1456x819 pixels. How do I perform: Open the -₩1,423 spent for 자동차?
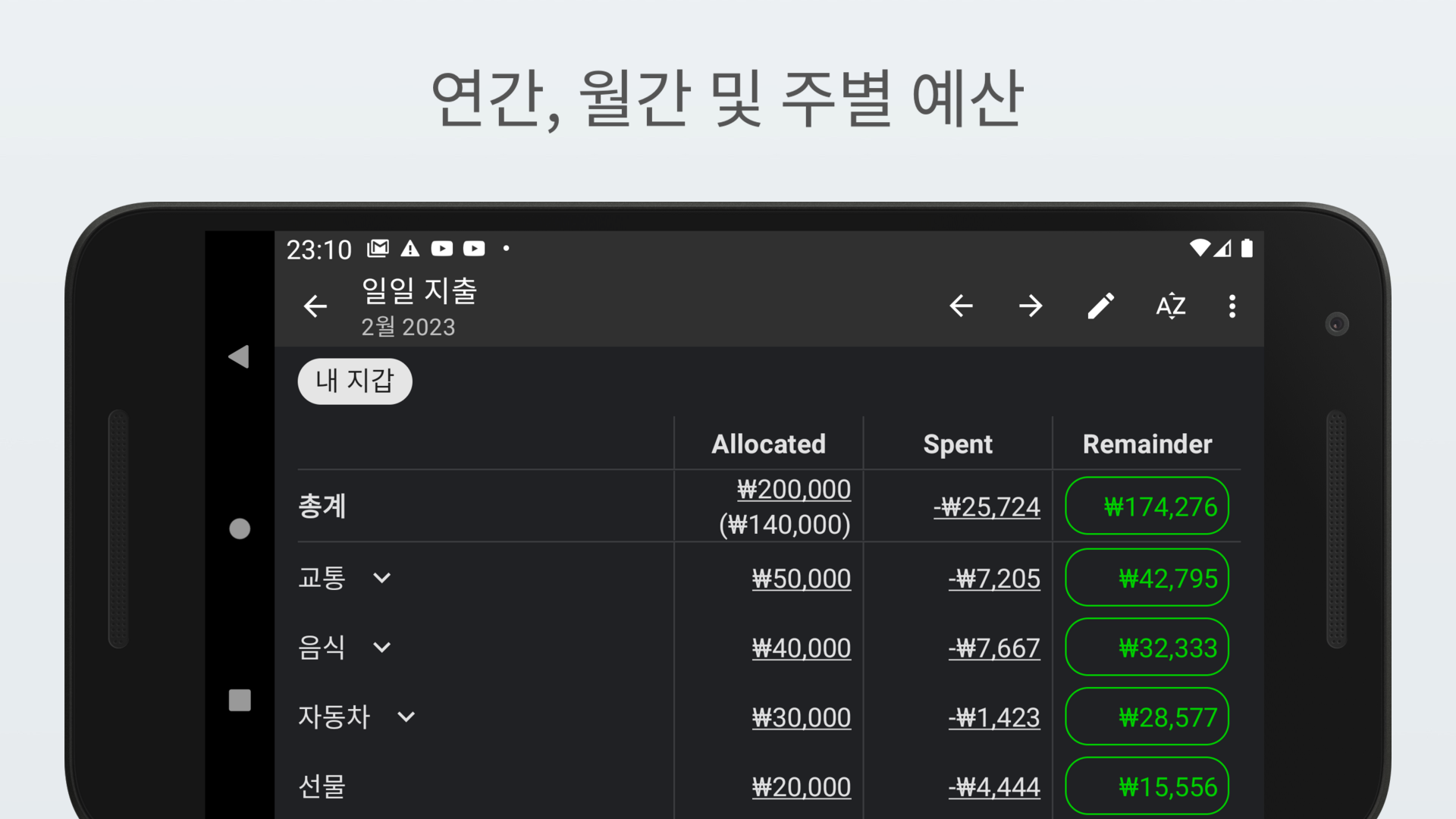pos(993,717)
